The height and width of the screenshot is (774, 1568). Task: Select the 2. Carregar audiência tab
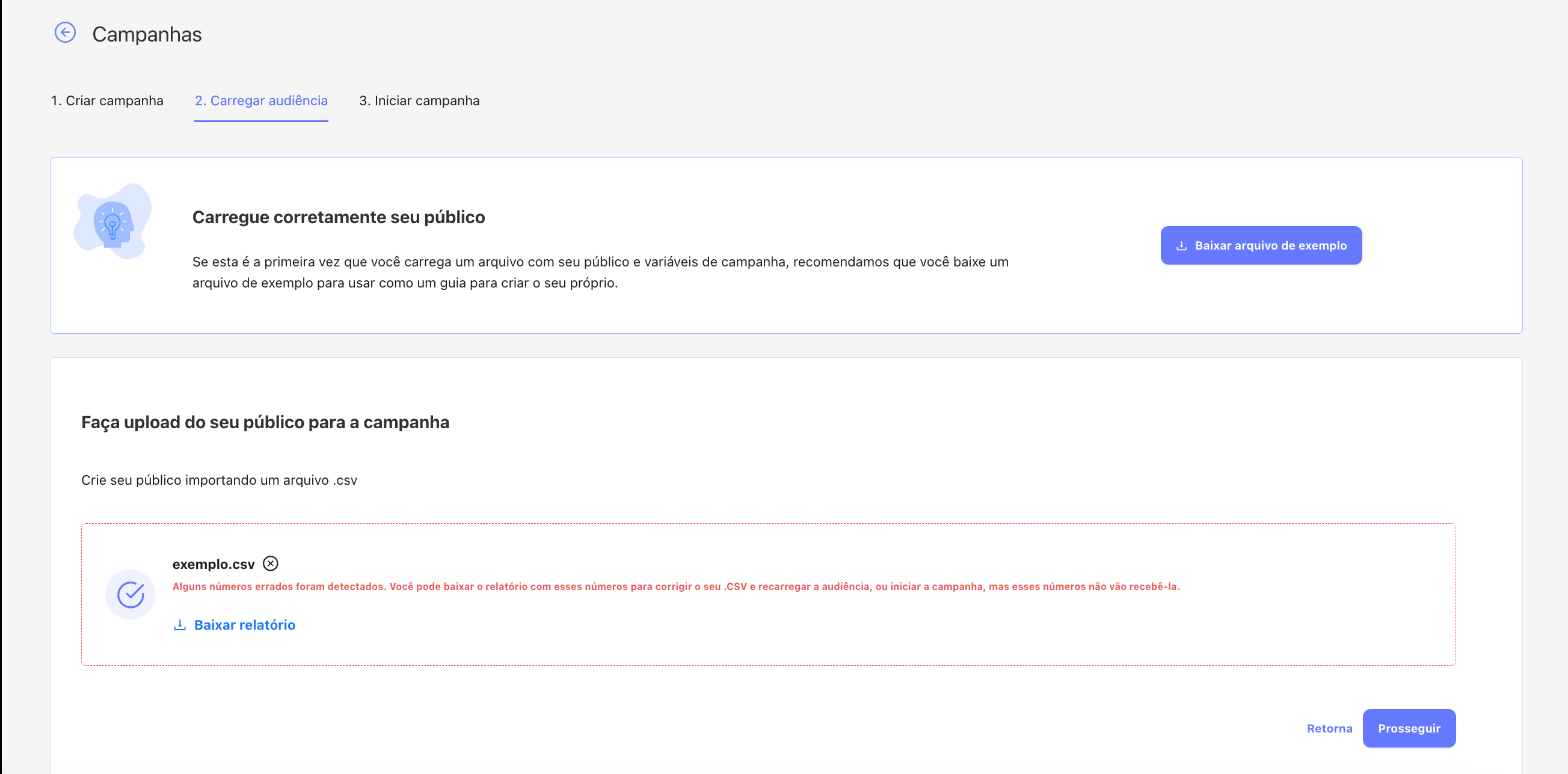(261, 100)
